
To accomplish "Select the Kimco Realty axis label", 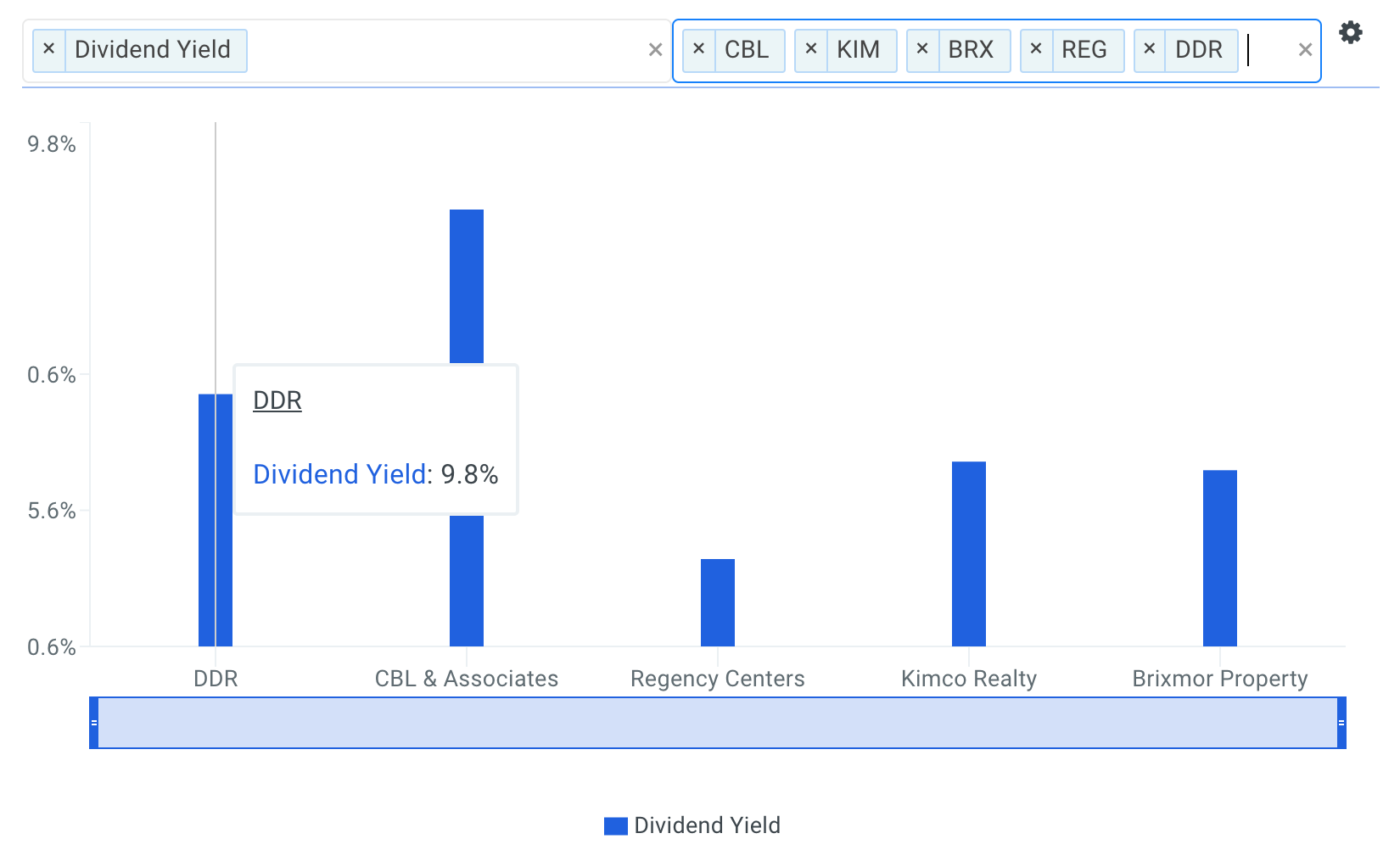I will pos(969,679).
